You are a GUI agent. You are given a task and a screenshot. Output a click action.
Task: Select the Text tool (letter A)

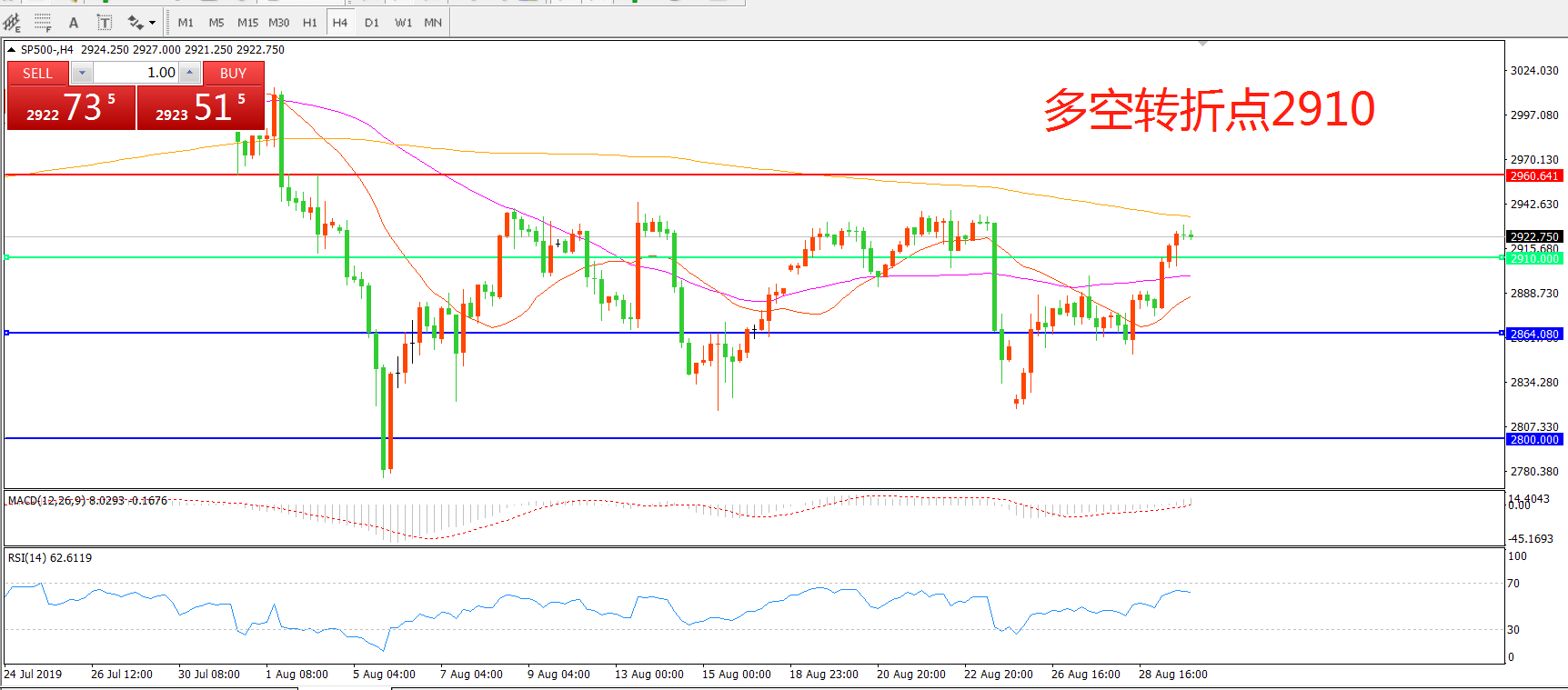[74, 23]
